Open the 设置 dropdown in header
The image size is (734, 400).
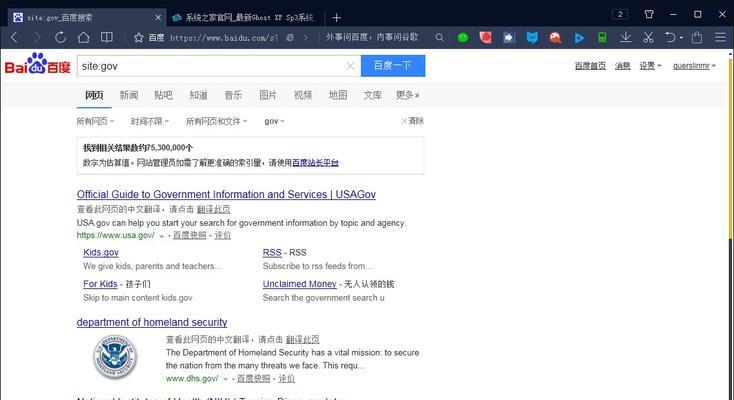[650, 66]
